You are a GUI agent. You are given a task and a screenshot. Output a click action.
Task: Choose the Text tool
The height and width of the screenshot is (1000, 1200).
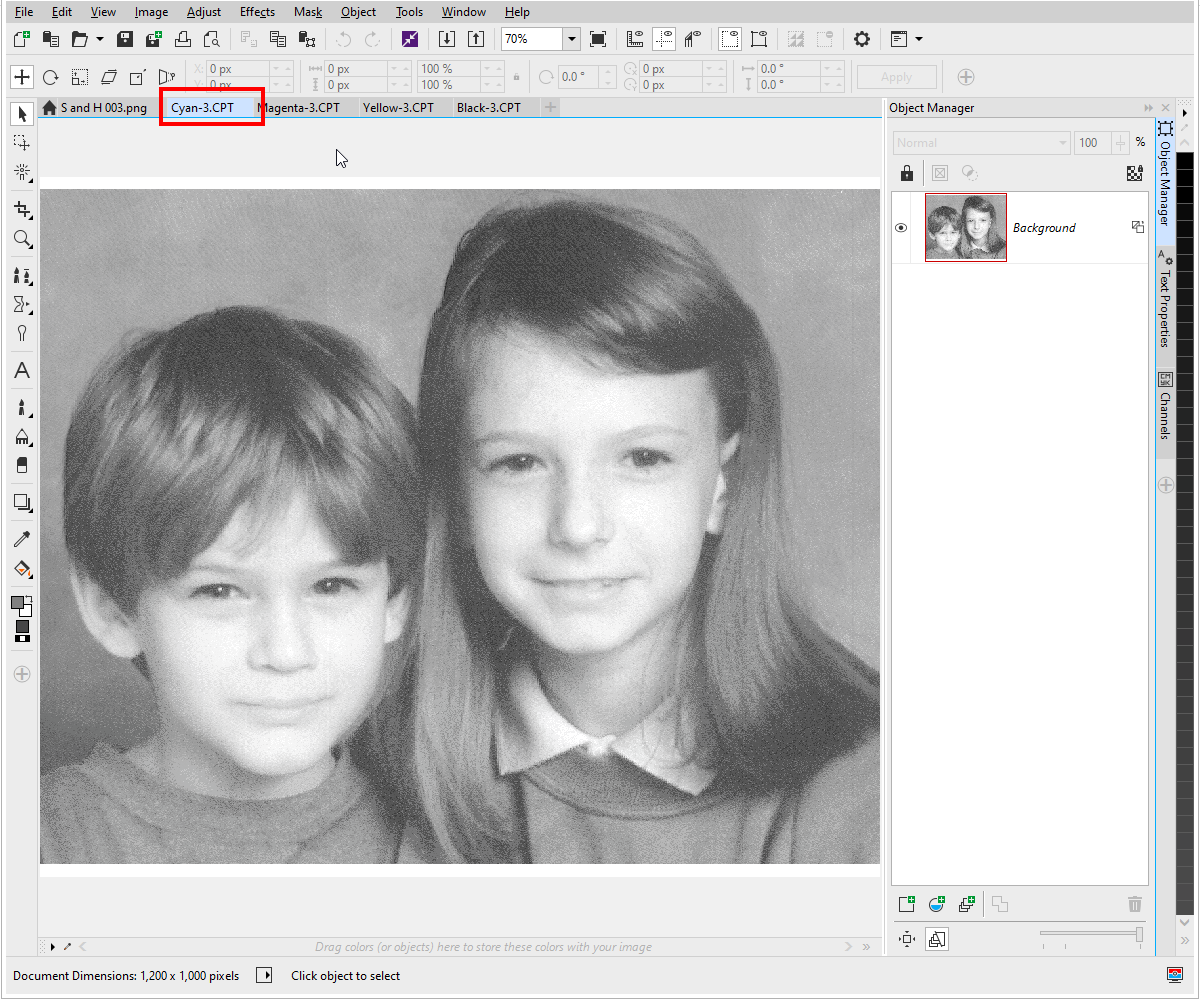click(x=22, y=370)
